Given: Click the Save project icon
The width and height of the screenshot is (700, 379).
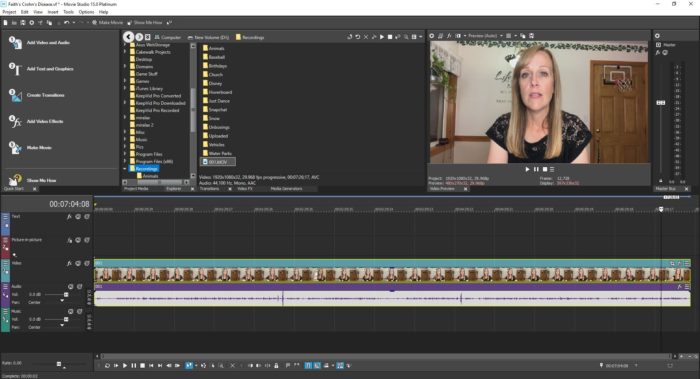Looking at the screenshot, I should 22,22.
